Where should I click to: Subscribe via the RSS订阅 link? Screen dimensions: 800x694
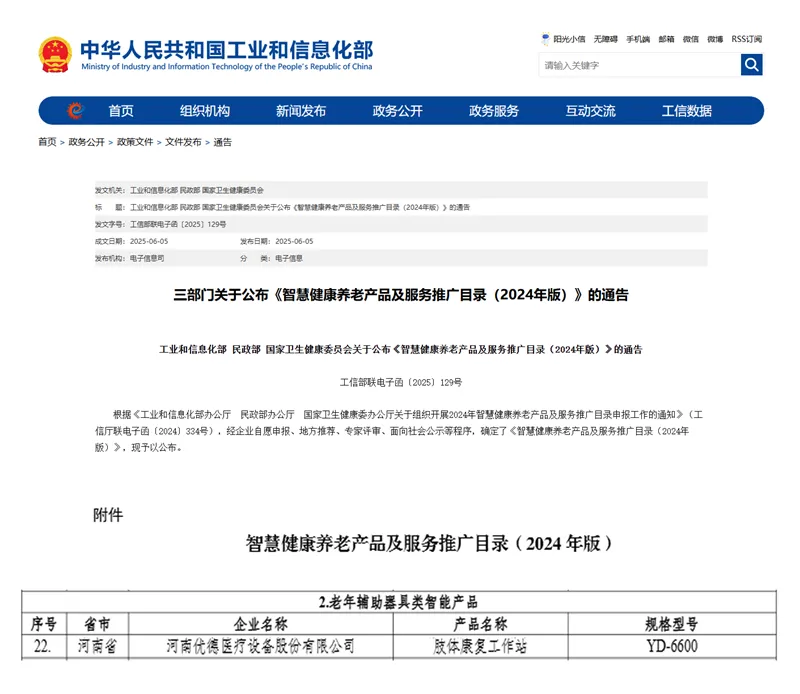[x=744, y=39]
